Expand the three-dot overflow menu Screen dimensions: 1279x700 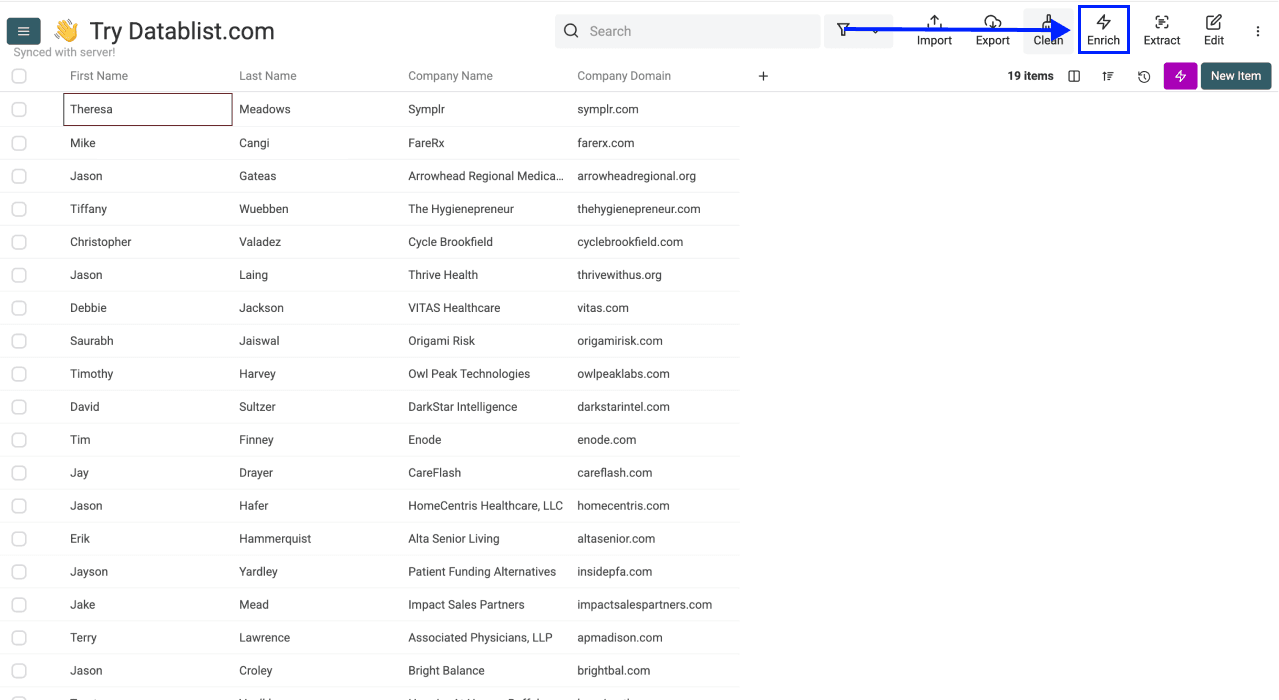[1257, 31]
